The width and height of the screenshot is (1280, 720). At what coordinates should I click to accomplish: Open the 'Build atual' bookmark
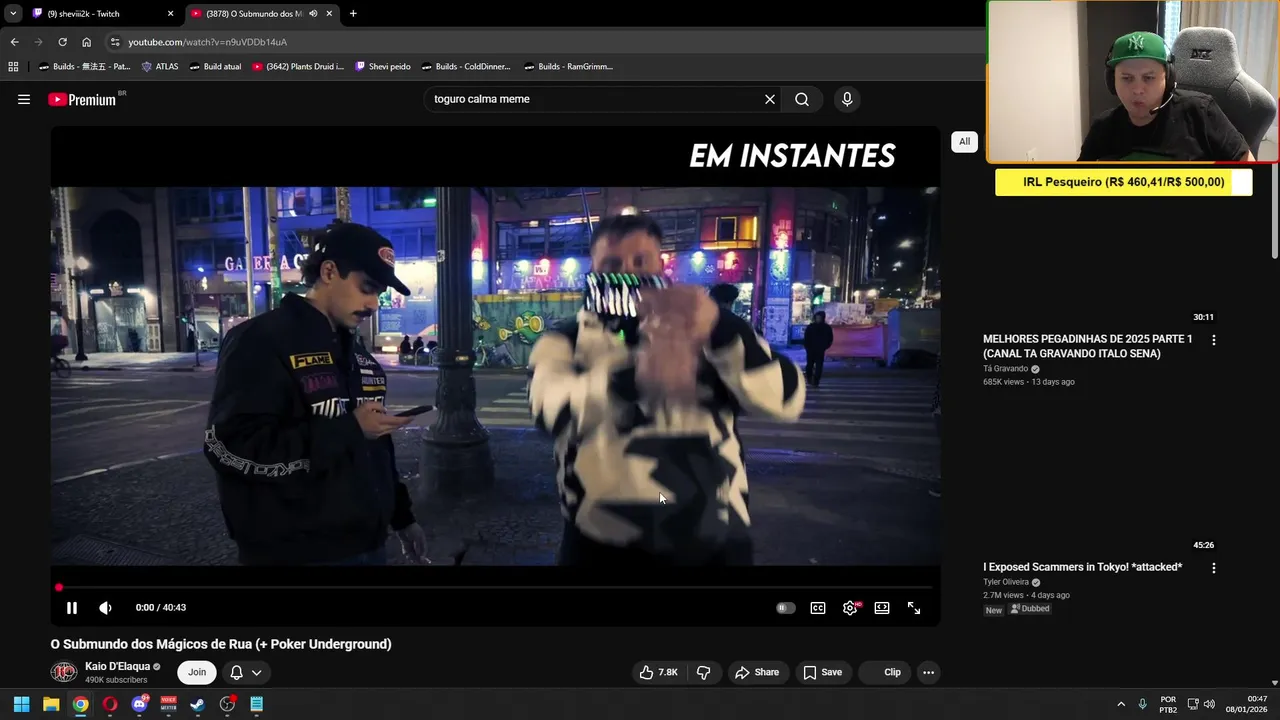click(x=215, y=67)
